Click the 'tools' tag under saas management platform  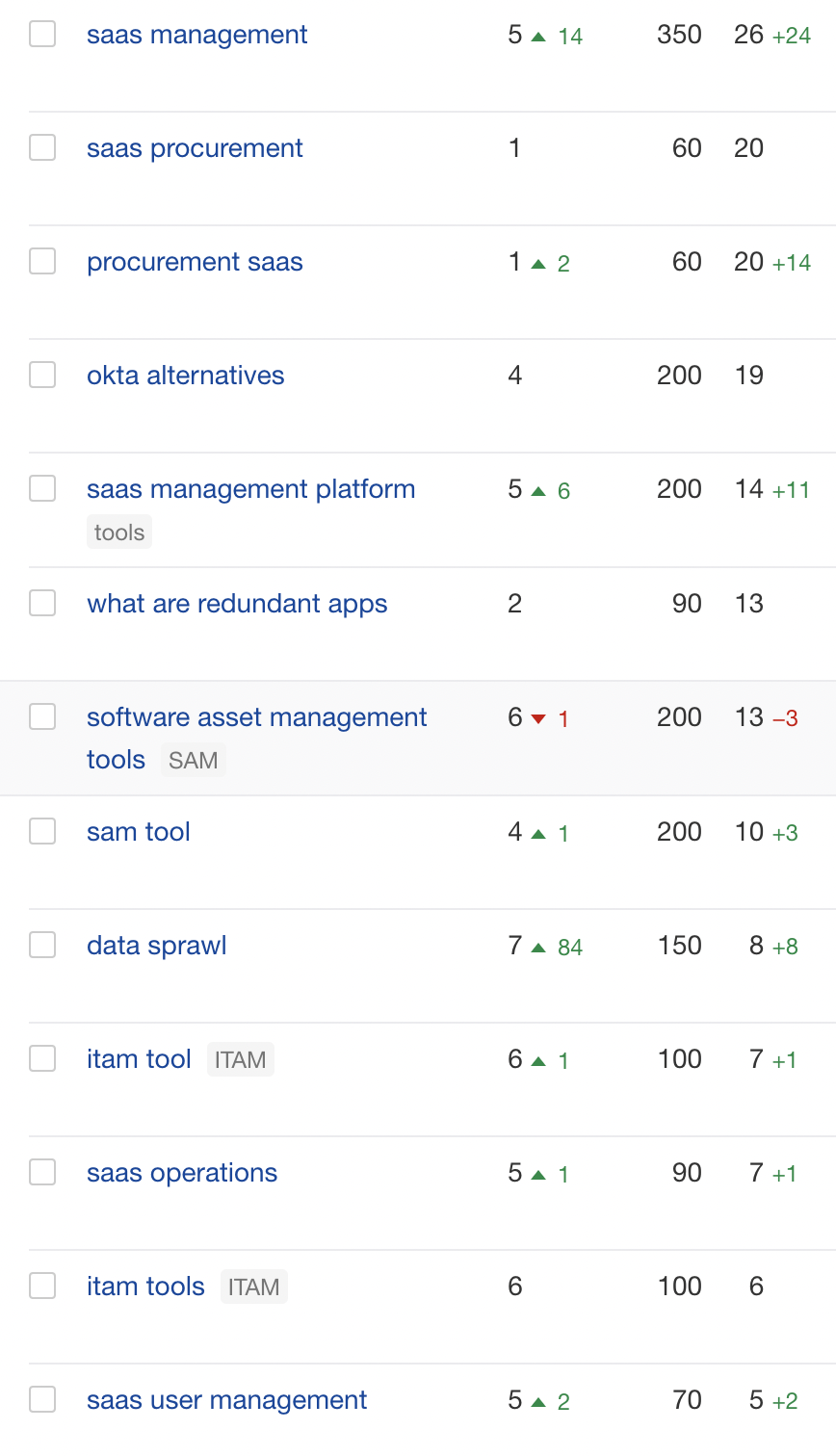[x=119, y=533]
